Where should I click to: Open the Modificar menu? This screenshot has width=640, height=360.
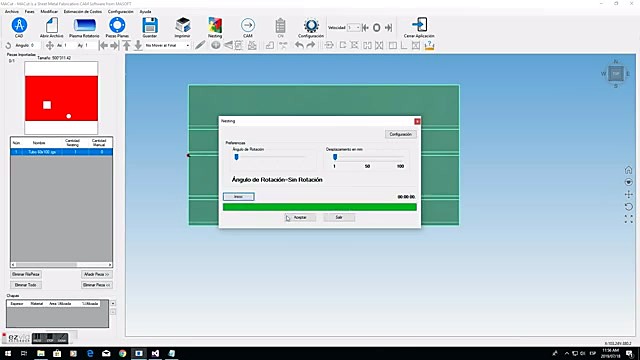(x=49, y=11)
